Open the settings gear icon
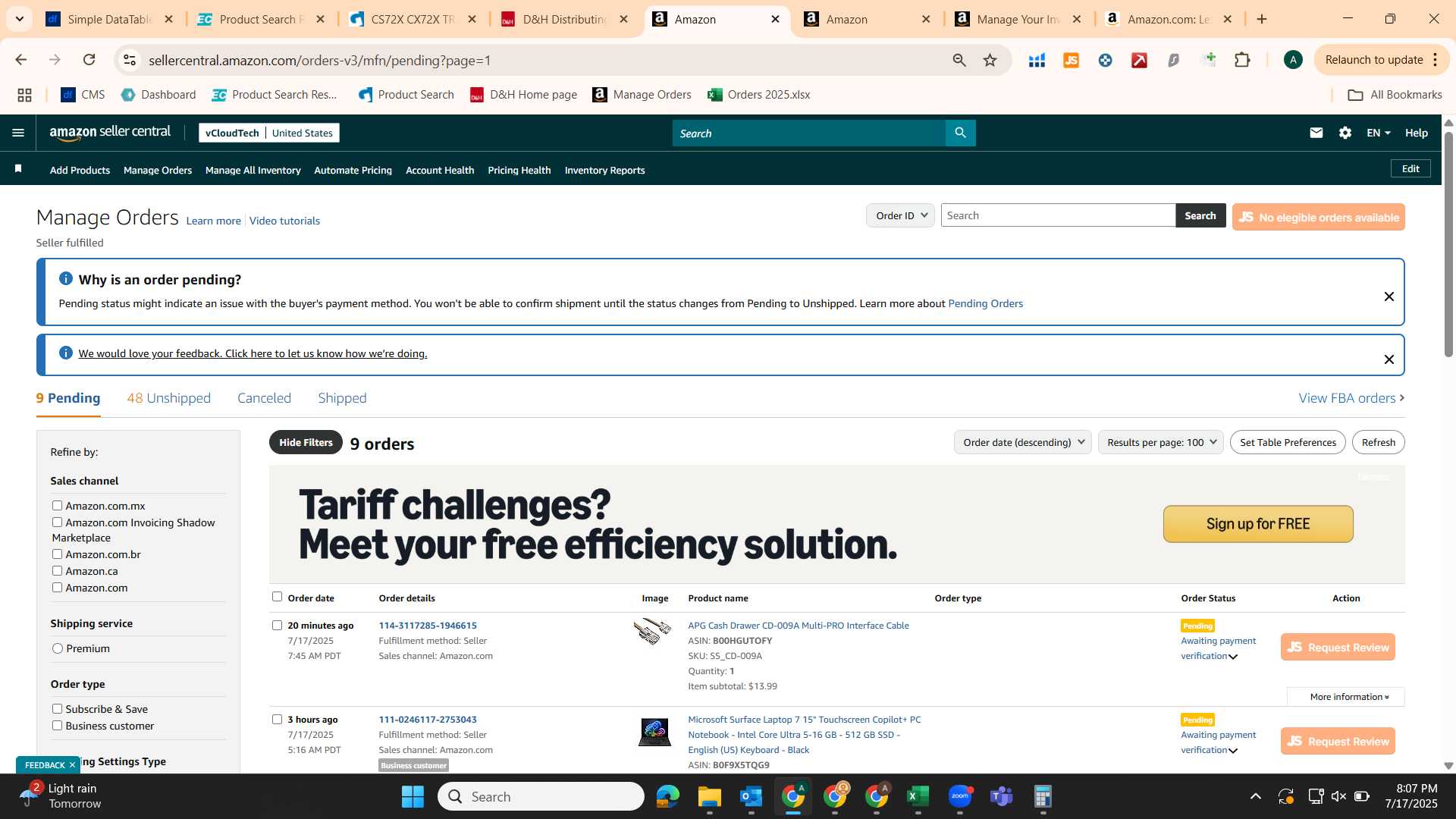1456x819 pixels. (x=1345, y=133)
